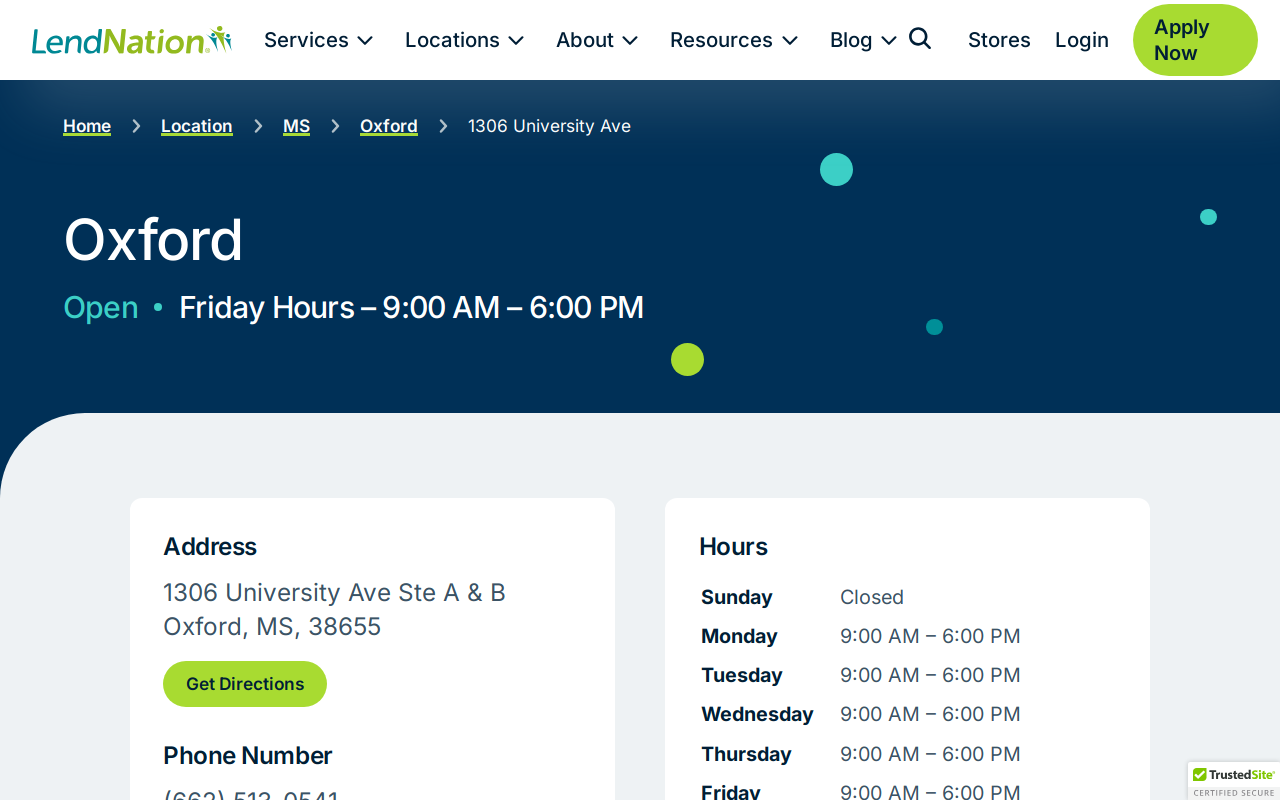Click the Sunday Closed hours value
Viewport: 1280px width, 800px height.
[872, 597]
